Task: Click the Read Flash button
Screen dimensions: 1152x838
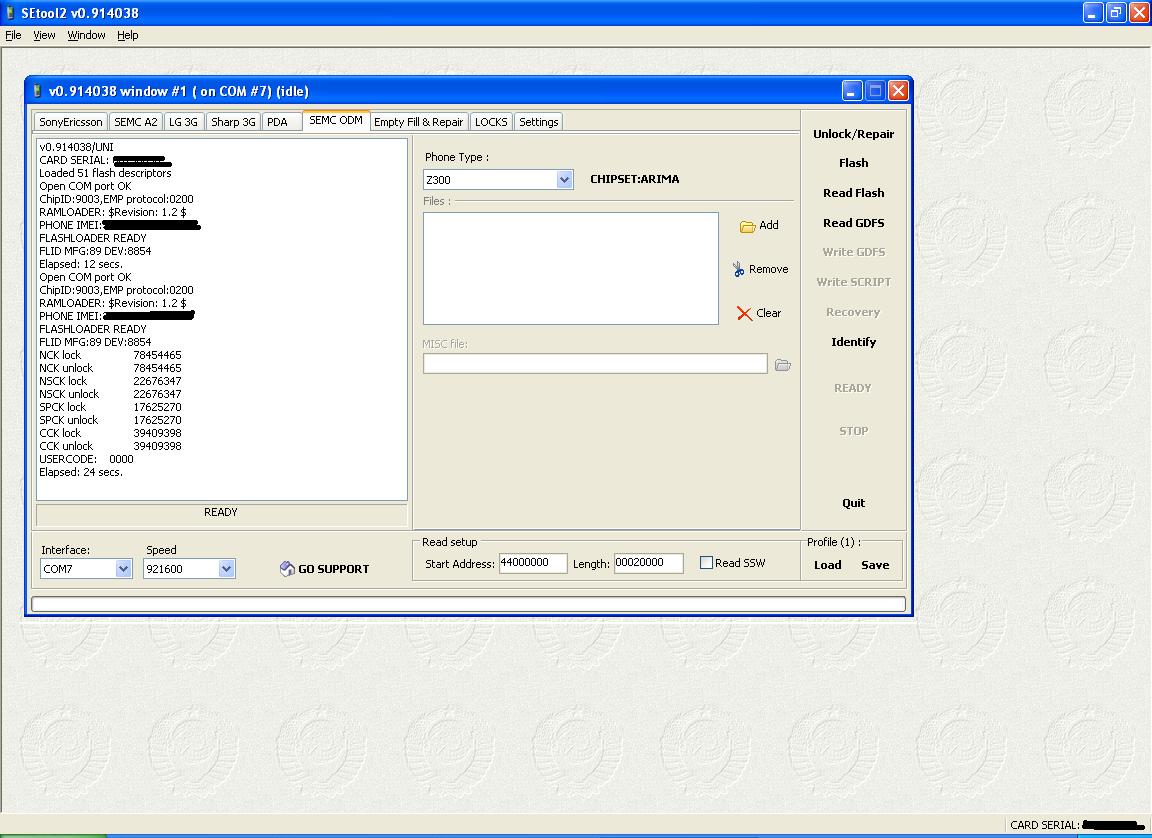Action: (x=854, y=193)
